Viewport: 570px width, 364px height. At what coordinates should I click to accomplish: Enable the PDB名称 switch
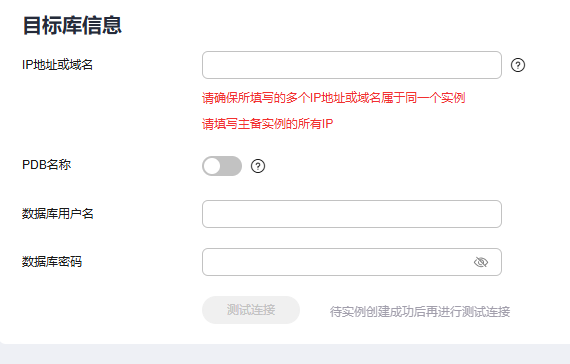click(x=222, y=166)
